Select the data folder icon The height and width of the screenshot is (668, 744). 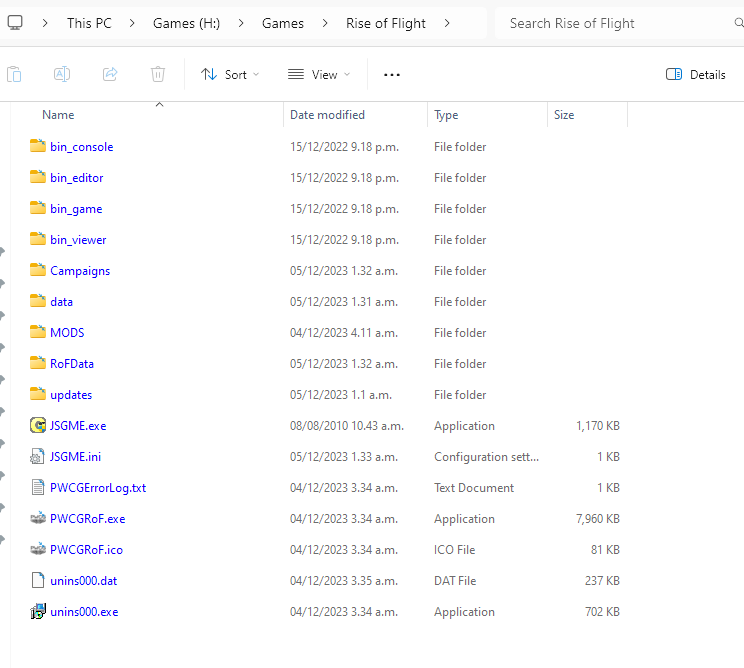(x=38, y=301)
